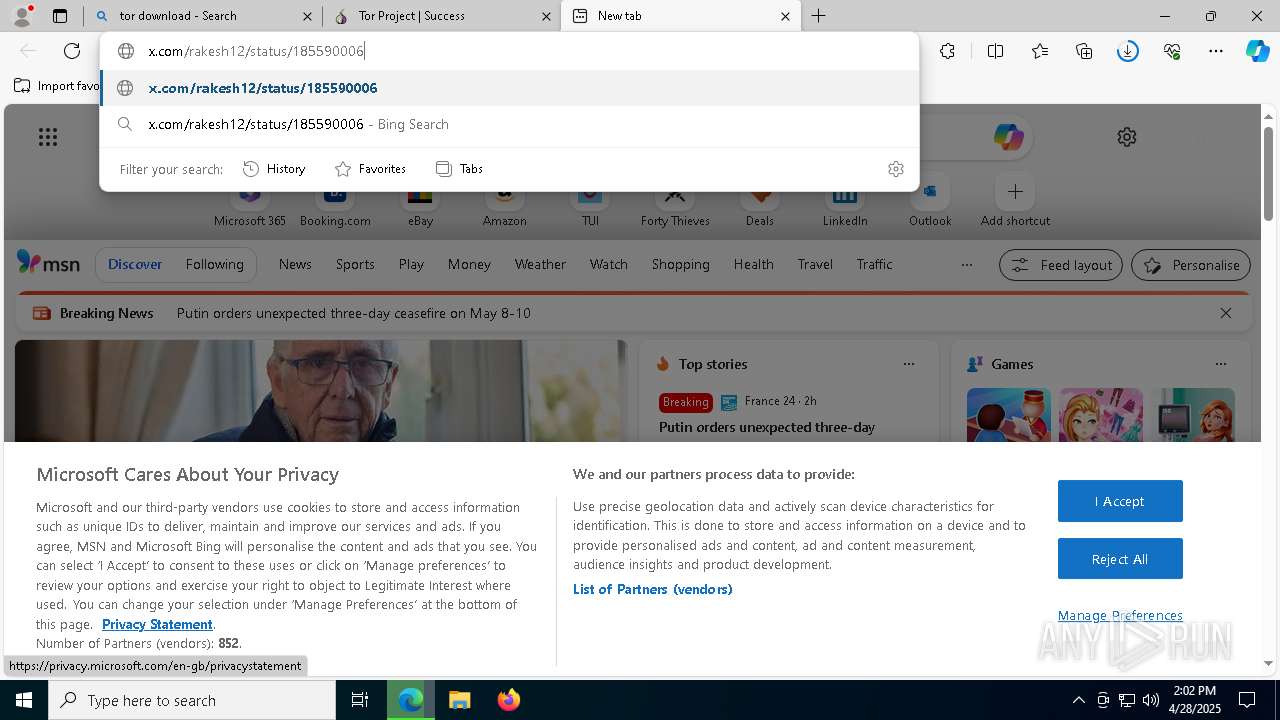Select the Bing Search suggestion row
This screenshot has height=720, width=1280.
point(509,124)
